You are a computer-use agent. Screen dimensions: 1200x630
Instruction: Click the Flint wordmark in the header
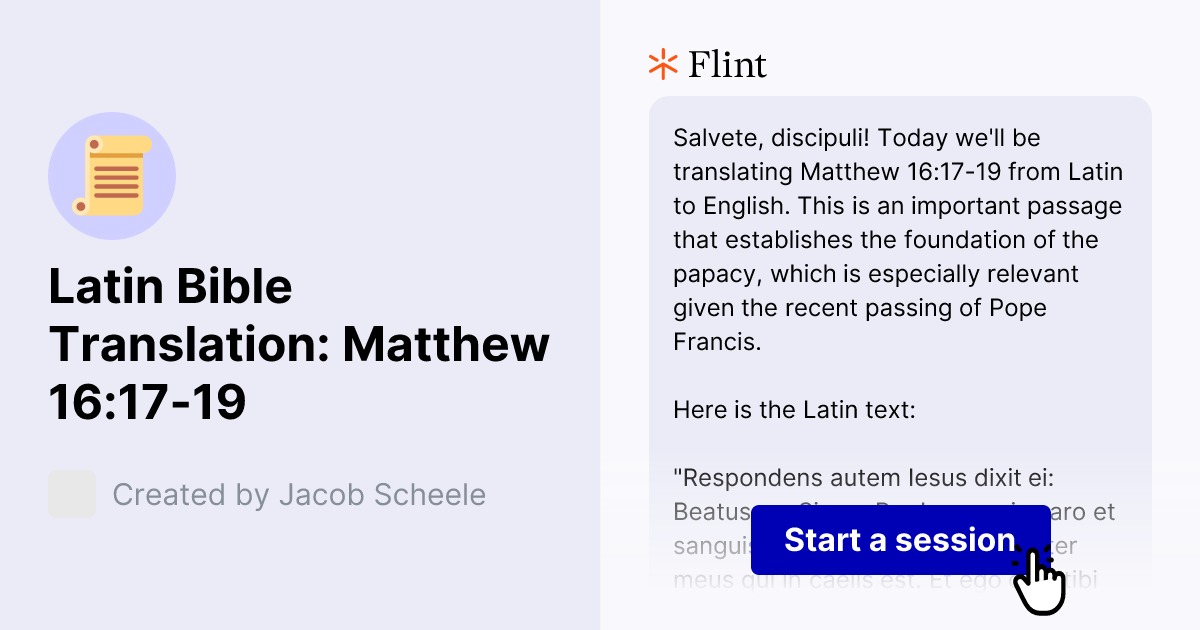[727, 64]
